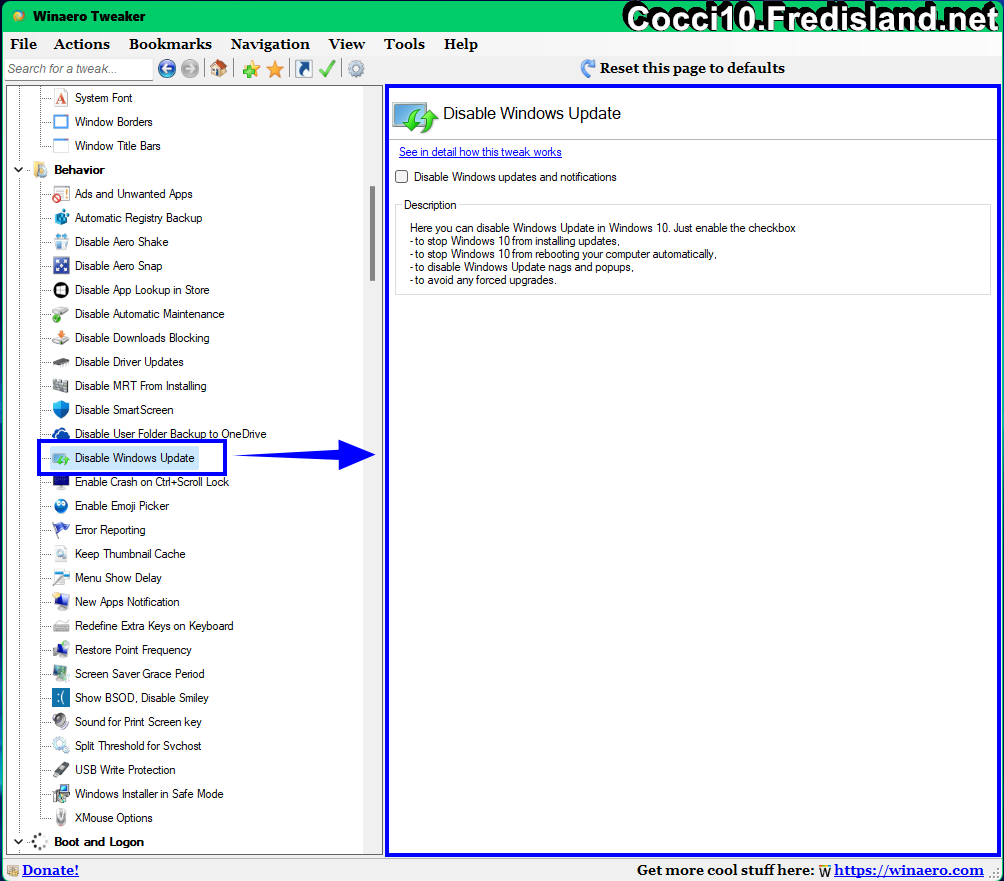Click the Forward navigation arrow icon
The width and height of the screenshot is (1004, 881).
point(190,69)
